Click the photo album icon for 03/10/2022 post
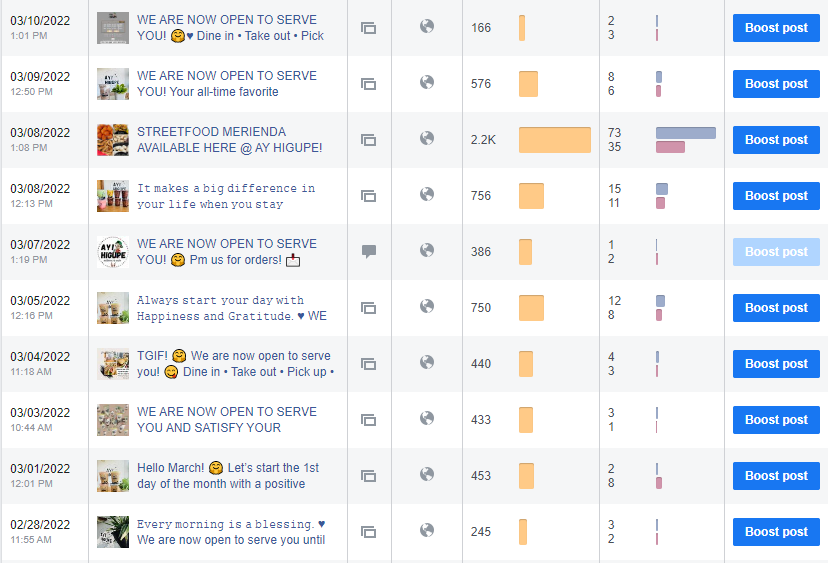Viewport: 828px width, 563px height. pos(368,28)
